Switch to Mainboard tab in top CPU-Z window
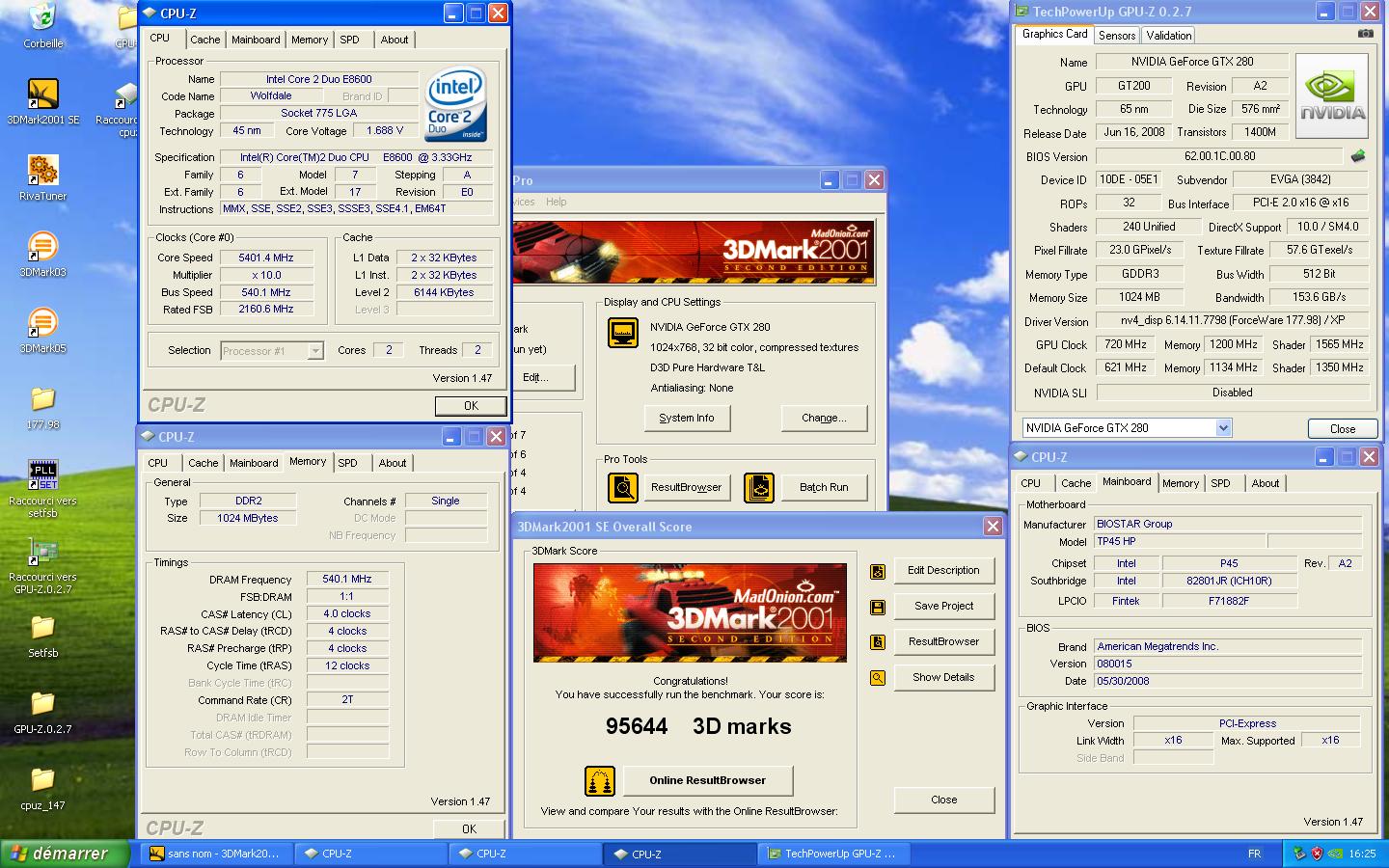1389x868 pixels. pos(256,40)
